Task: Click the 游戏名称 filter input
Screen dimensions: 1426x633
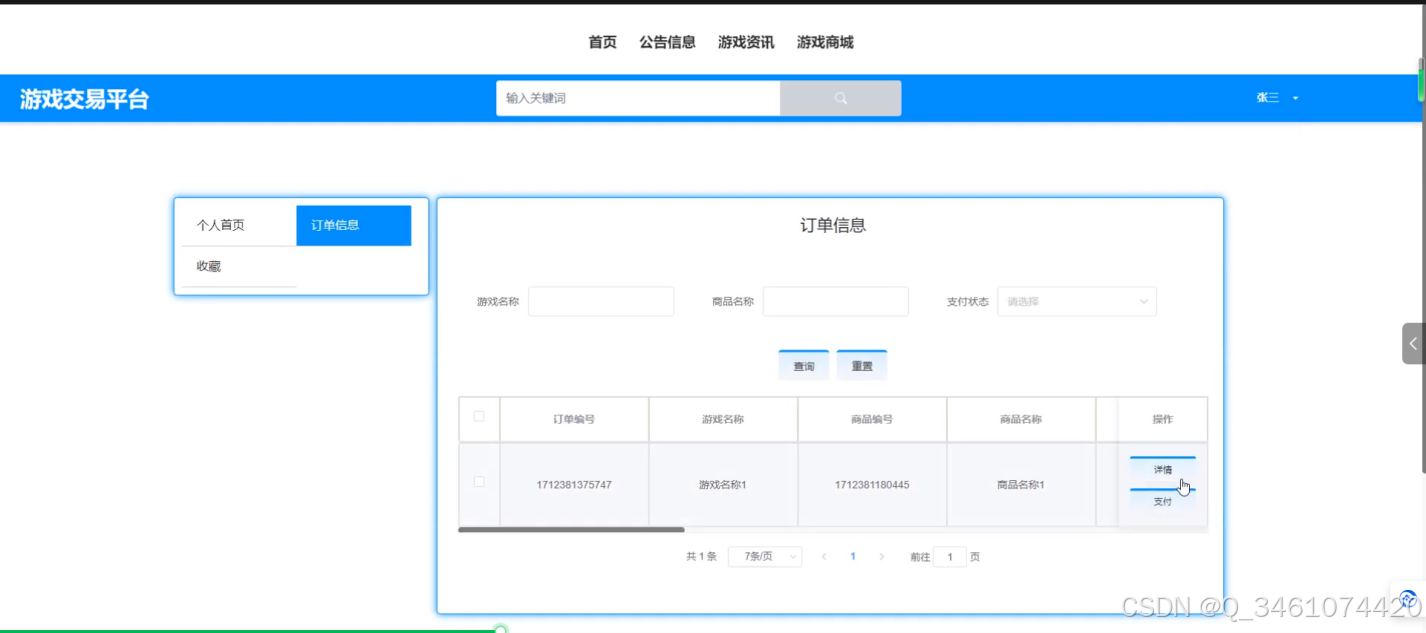Action: pyautogui.click(x=601, y=301)
